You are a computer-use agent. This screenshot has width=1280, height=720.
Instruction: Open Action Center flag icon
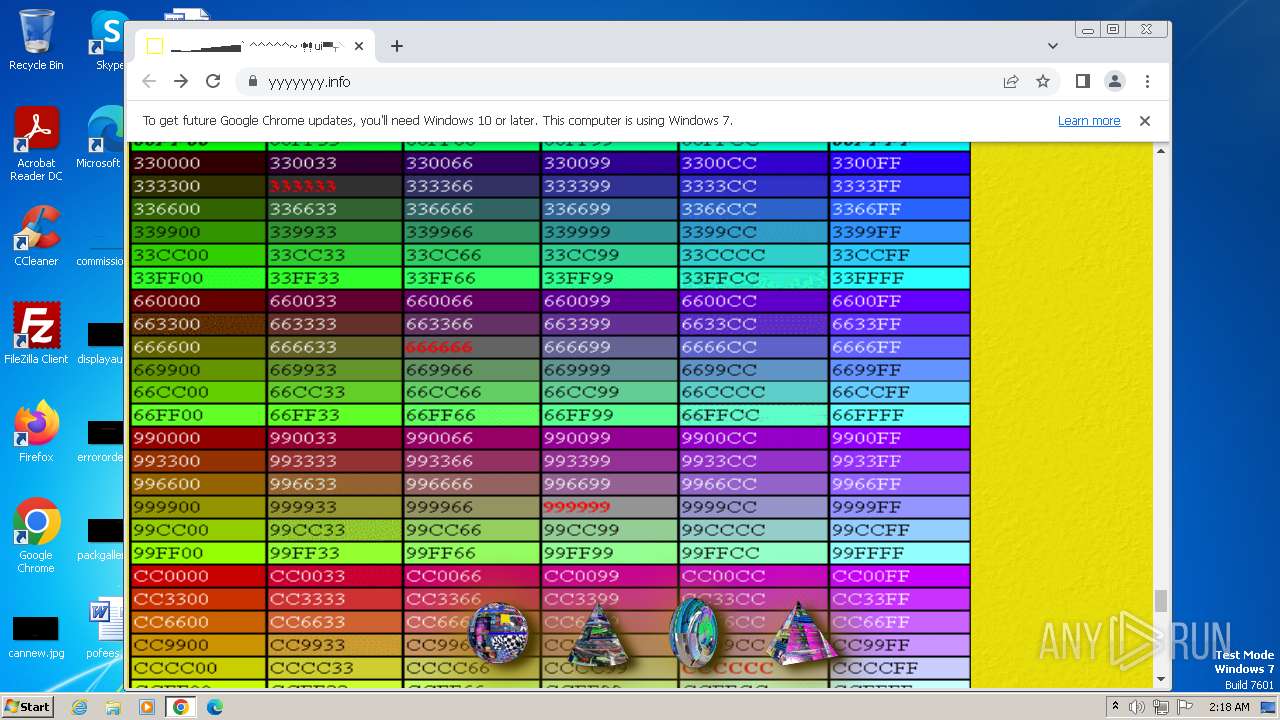[1185, 707]
